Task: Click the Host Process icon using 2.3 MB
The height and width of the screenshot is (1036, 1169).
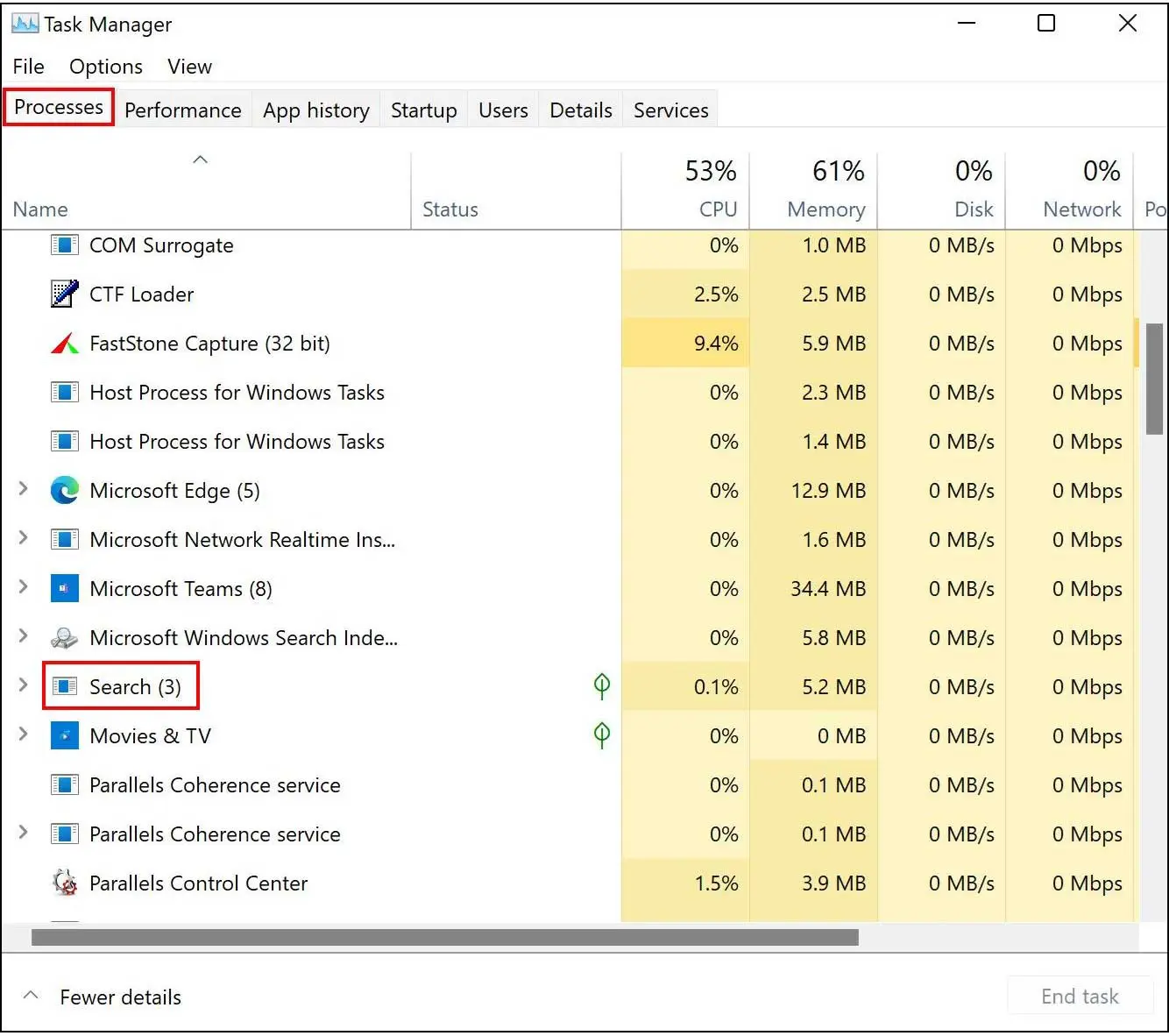Action: 64,392
